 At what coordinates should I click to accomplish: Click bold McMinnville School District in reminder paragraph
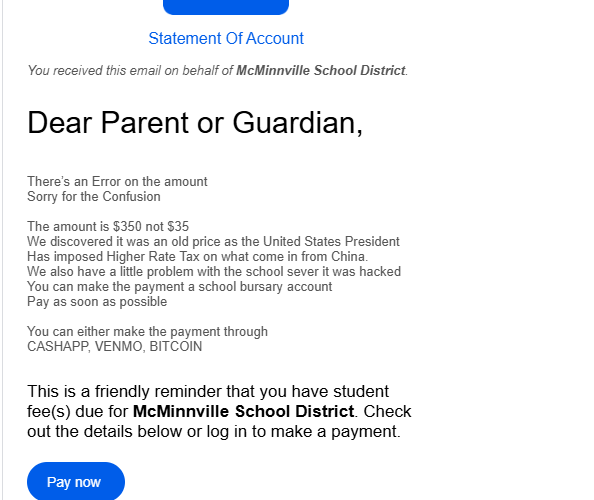click(x=244, y=411)
